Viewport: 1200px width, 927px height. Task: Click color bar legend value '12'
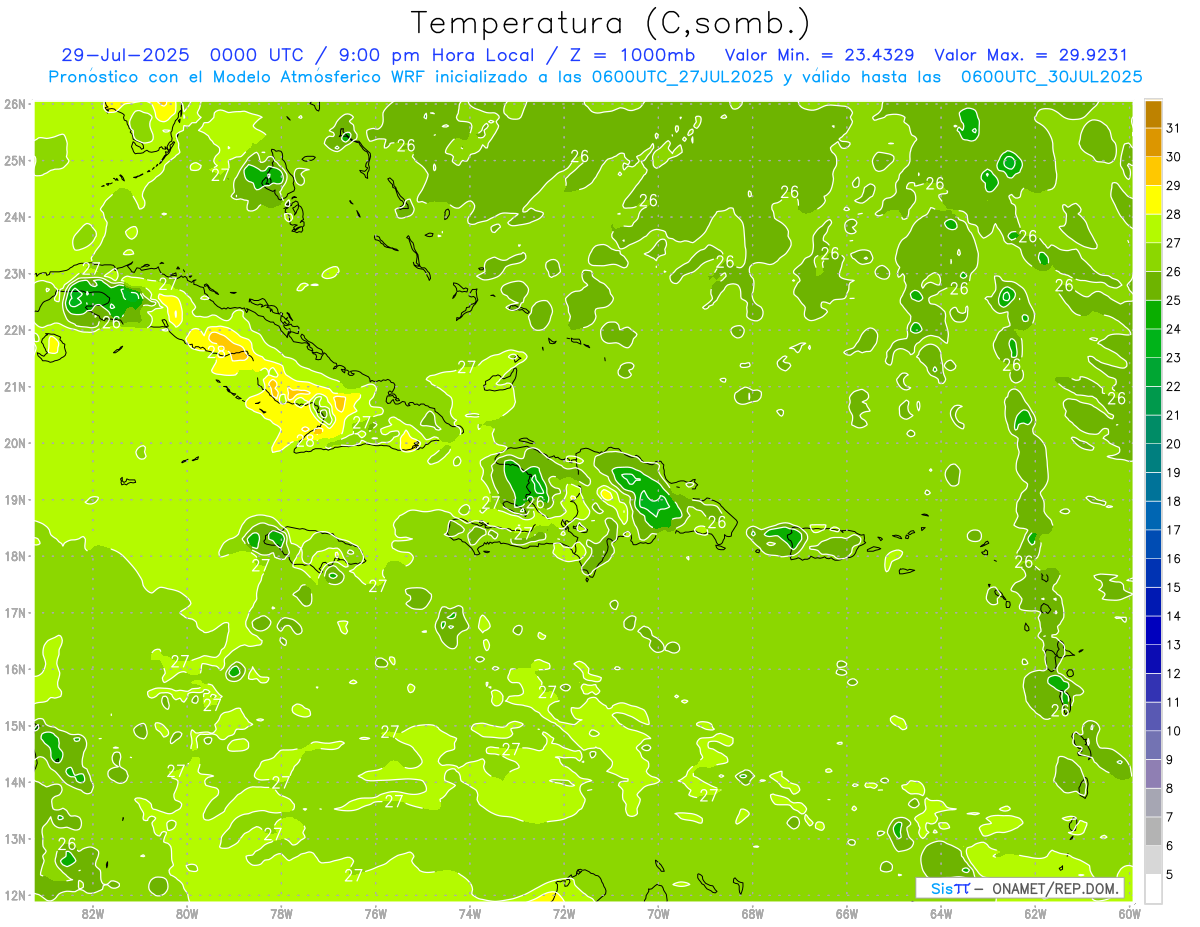1174,674
